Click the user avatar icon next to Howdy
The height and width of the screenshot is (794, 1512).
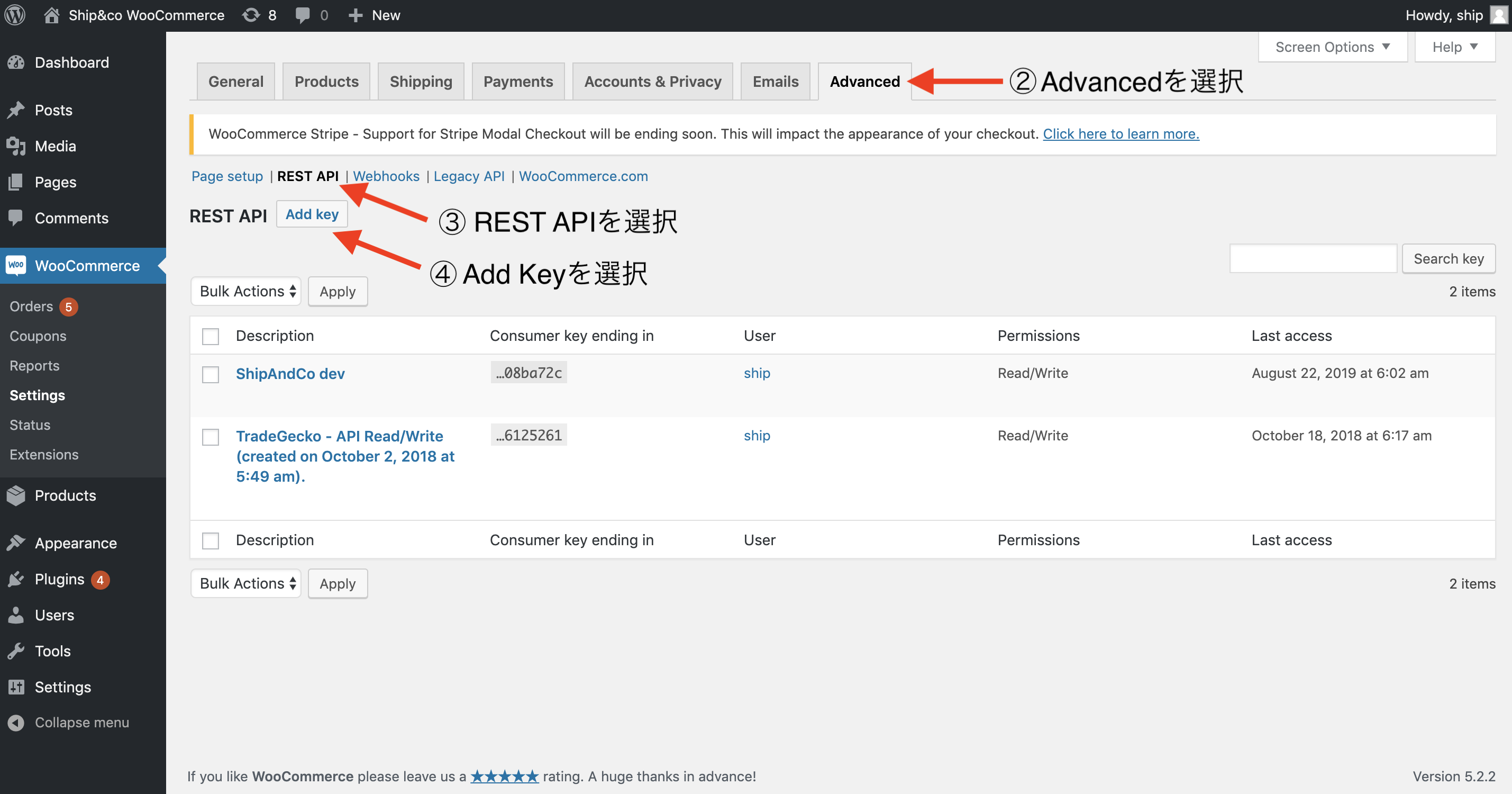point(1498,15)
